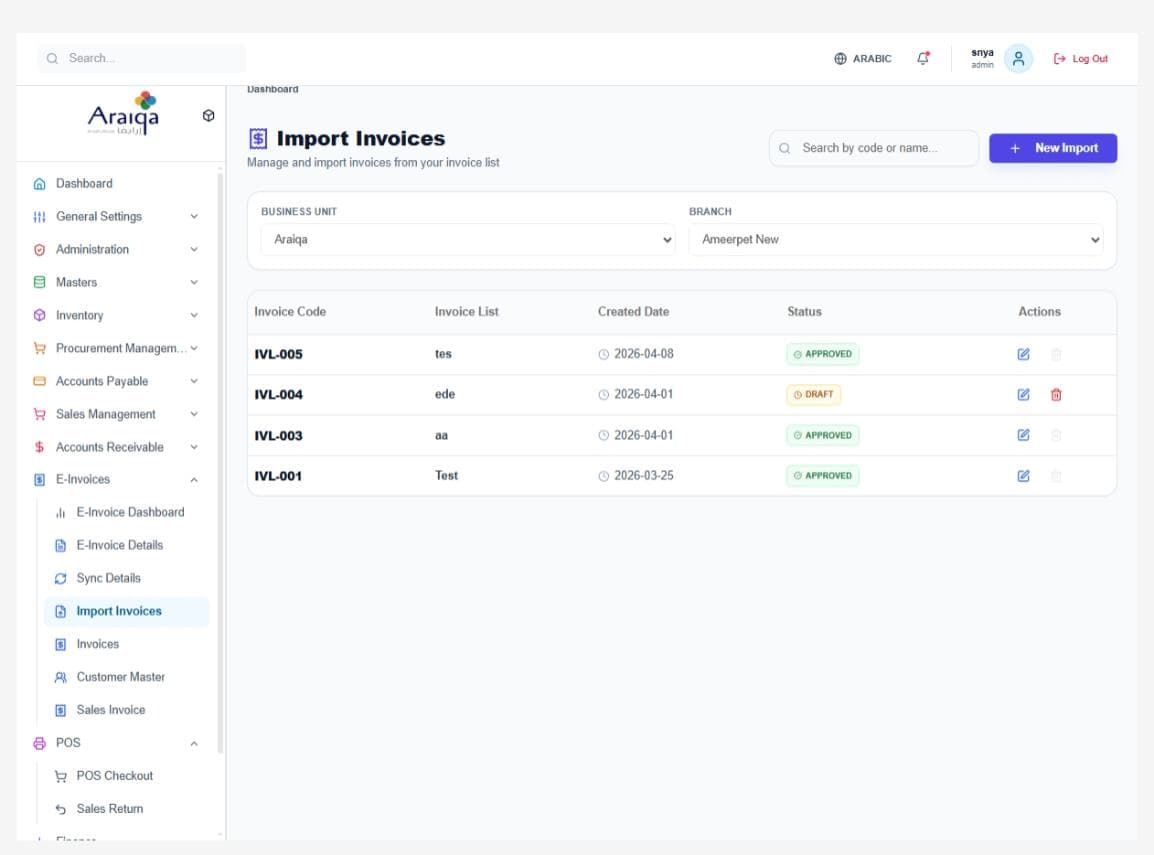Click invoice code IVL-005
Screen dimensions: 1154x855
coord(278,354)
